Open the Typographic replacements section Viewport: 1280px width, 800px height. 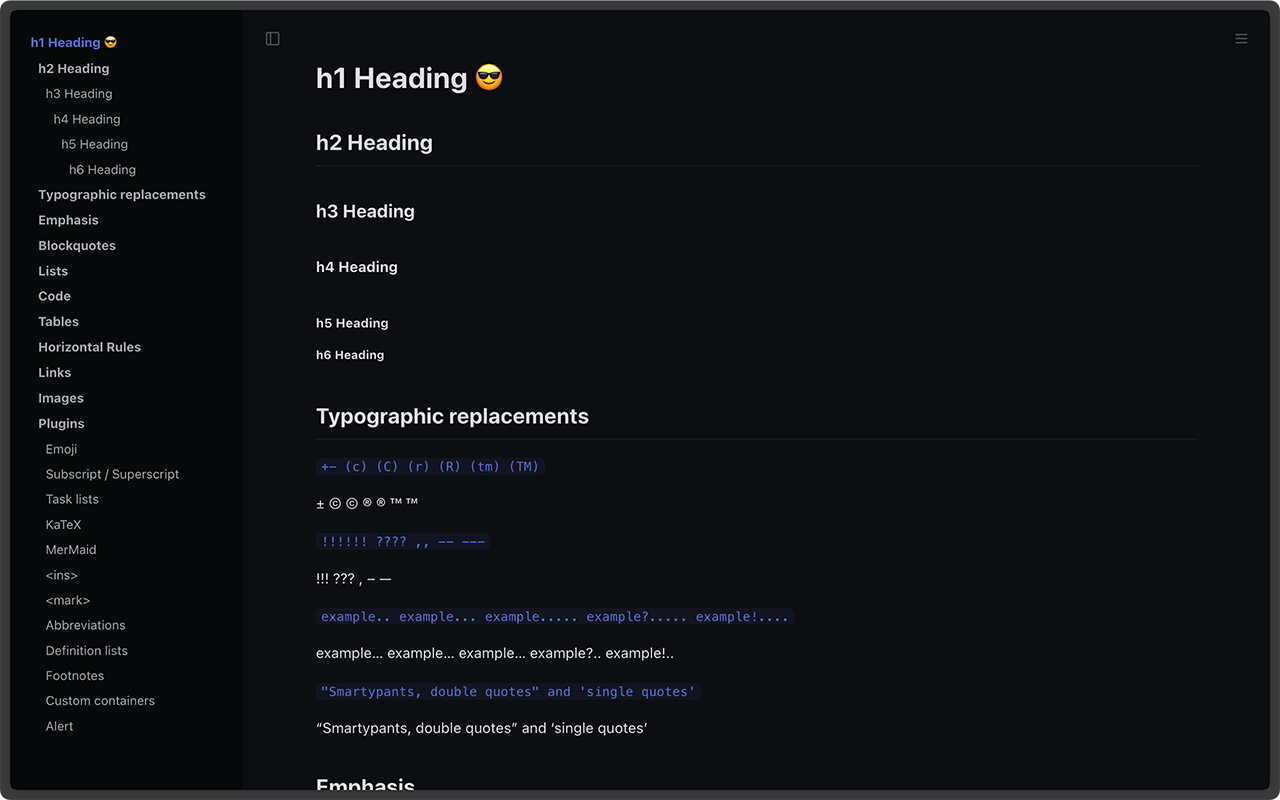point(121,194)
